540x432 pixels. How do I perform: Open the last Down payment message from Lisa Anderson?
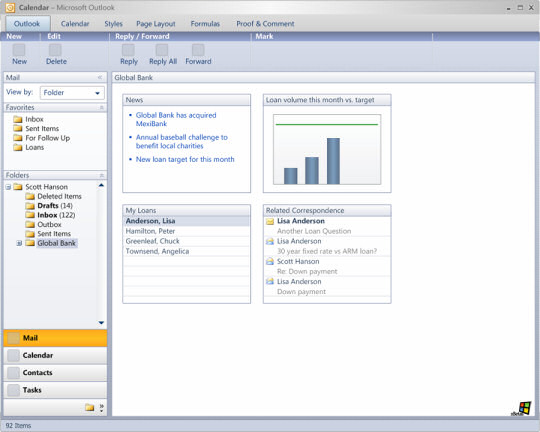[327, 287]
